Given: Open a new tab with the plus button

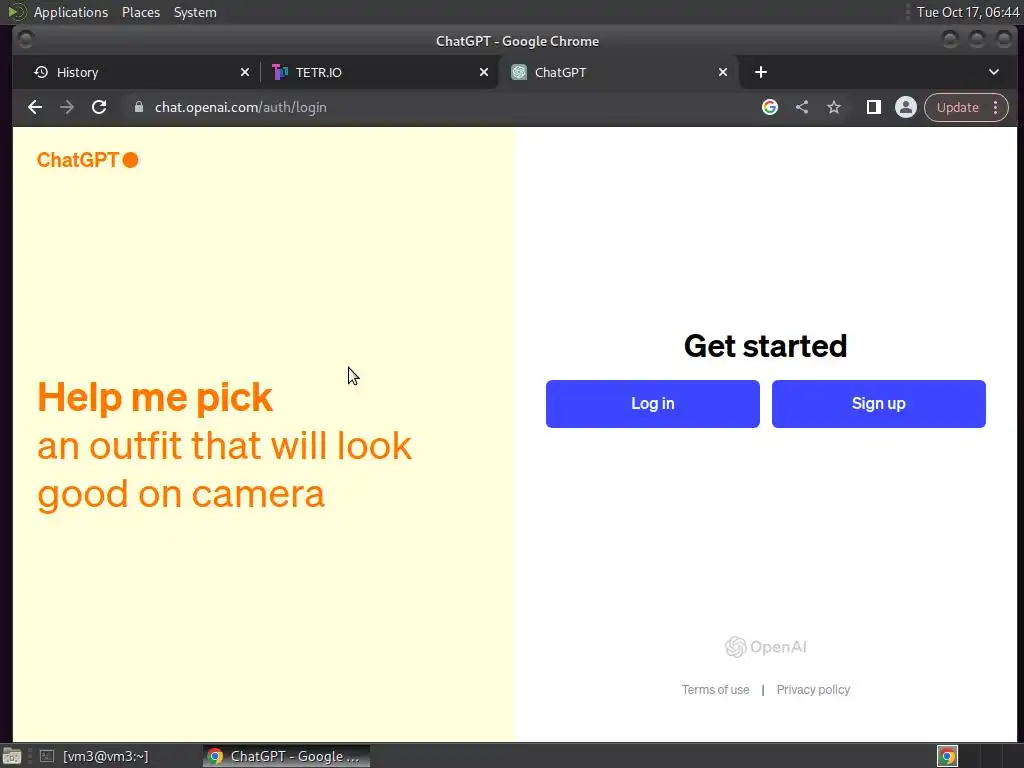Looking at the screenshot, I should coord(761,72).
